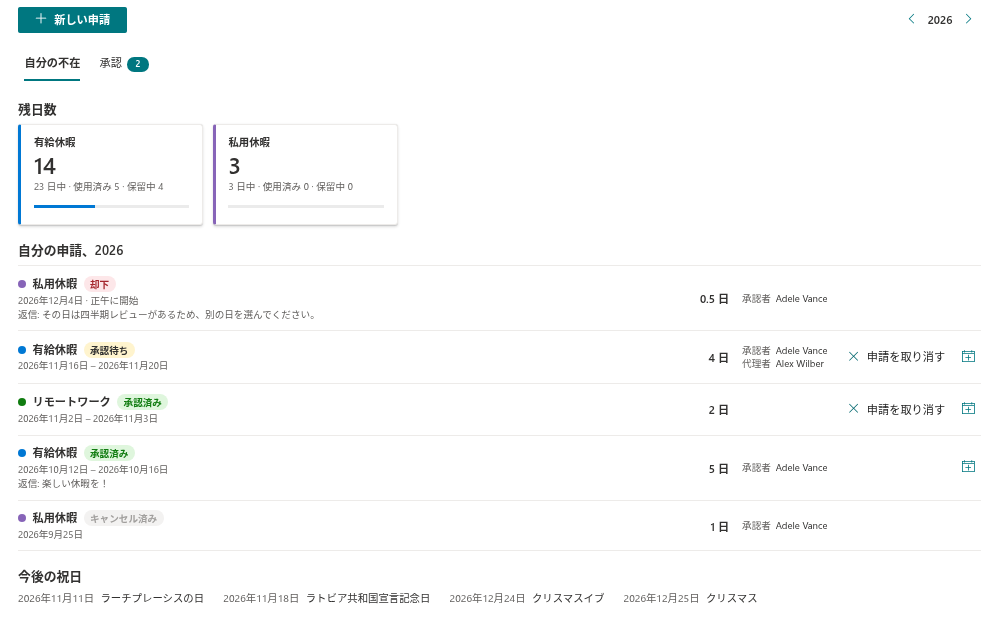Click the 私用休暇 usage progress bar
Viewport: 997px width, 626px height.
pos(306,207)
